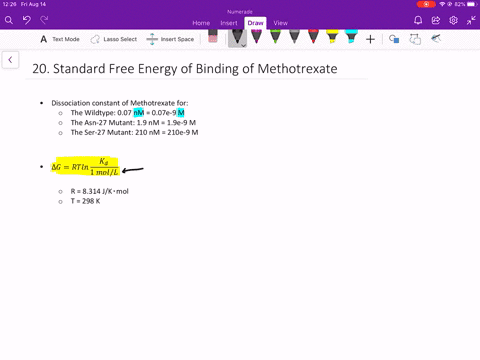
Task: Click the page title Standard Free Energy
Action: (x=185, y=69)
